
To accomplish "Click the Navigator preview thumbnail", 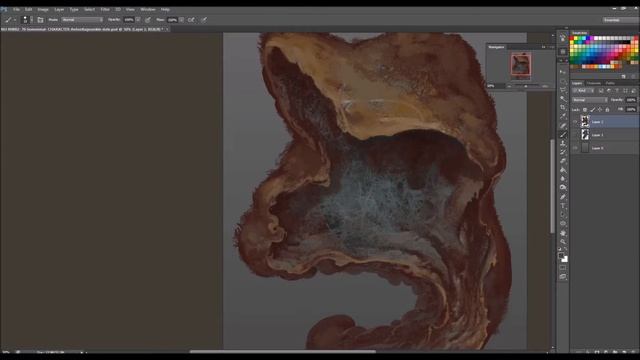I will tap(521, 65).
